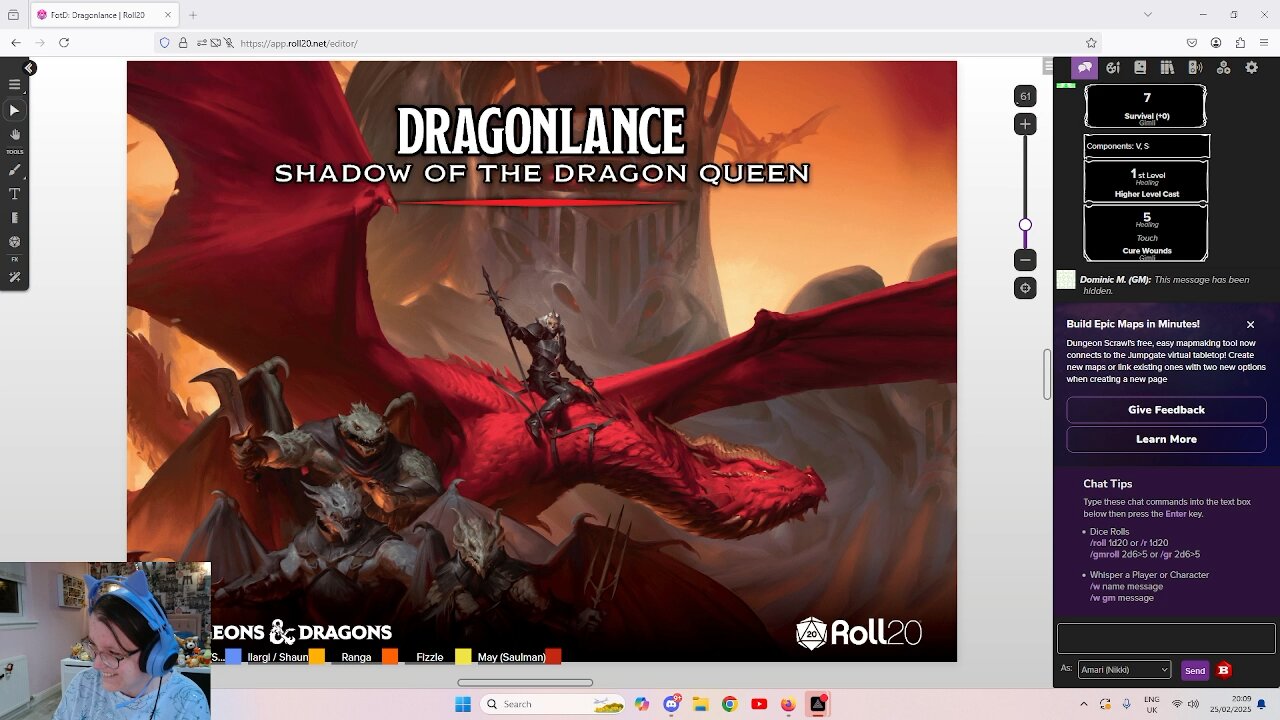The height and width of the screenshot is (720, 1280).
Task: Click Ilargi / Shaun's orange color swatch
Action: click(317, 657)
